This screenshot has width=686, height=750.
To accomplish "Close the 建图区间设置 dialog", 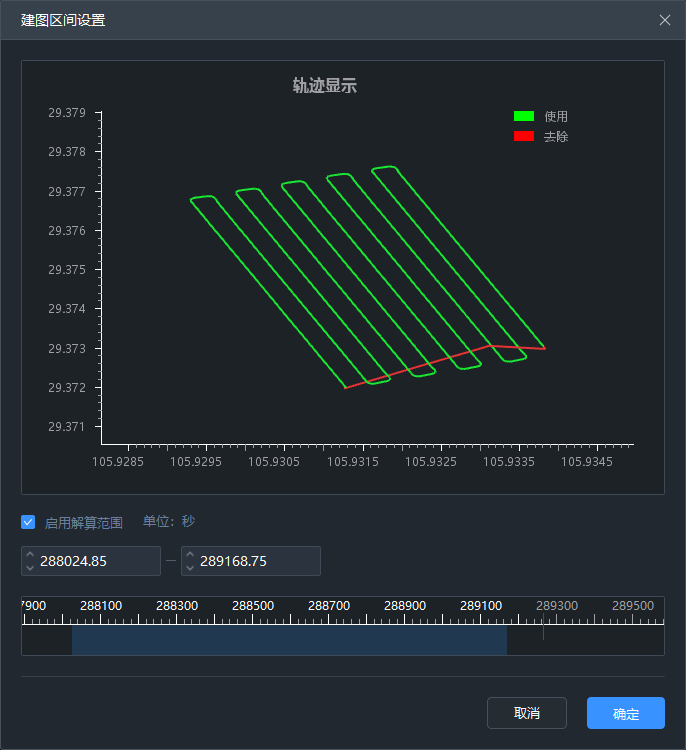I will pos(665,20).
